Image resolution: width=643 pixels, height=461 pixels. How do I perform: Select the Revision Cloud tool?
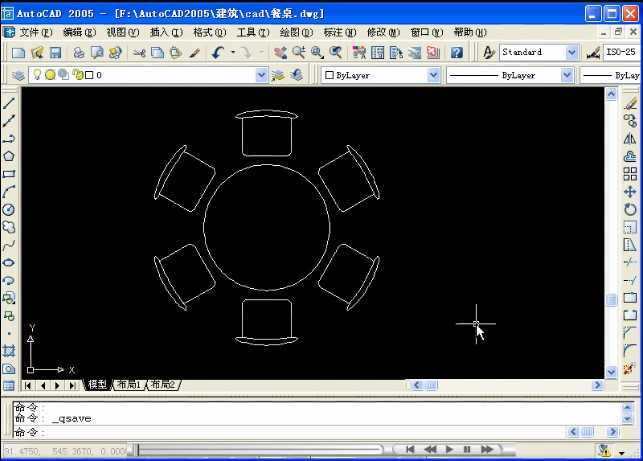pyautogui.click(x=9, y=227)
